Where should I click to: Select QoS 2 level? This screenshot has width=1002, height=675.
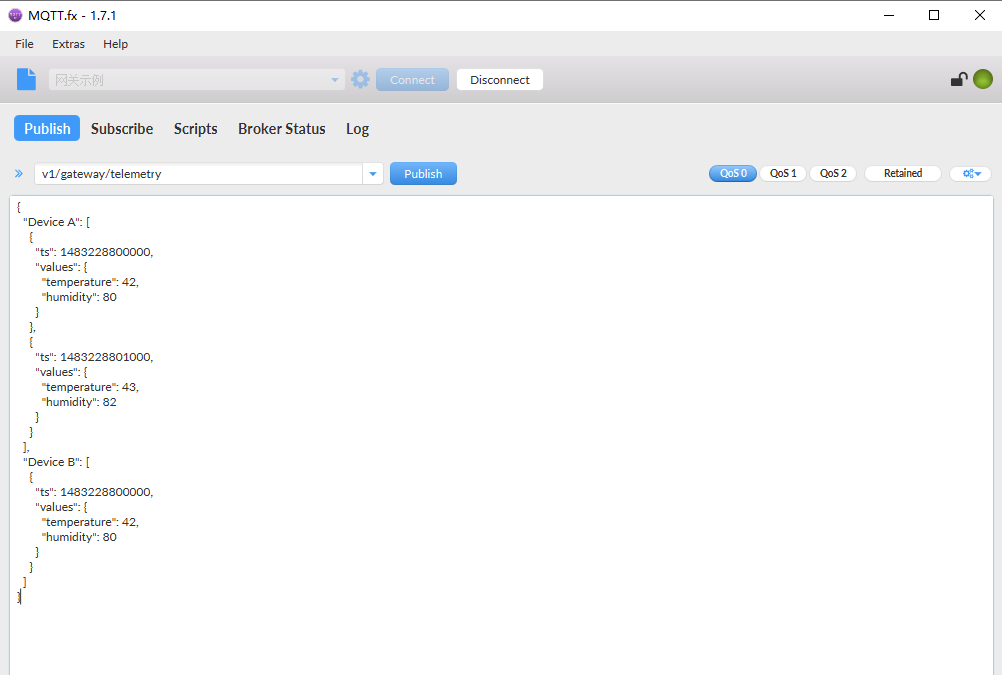[x=833, y=173]
